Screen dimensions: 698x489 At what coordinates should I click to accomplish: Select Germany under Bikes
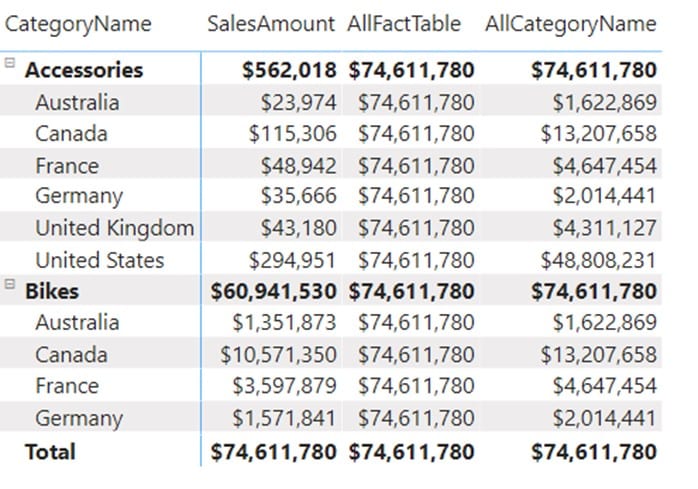(79, 419)
